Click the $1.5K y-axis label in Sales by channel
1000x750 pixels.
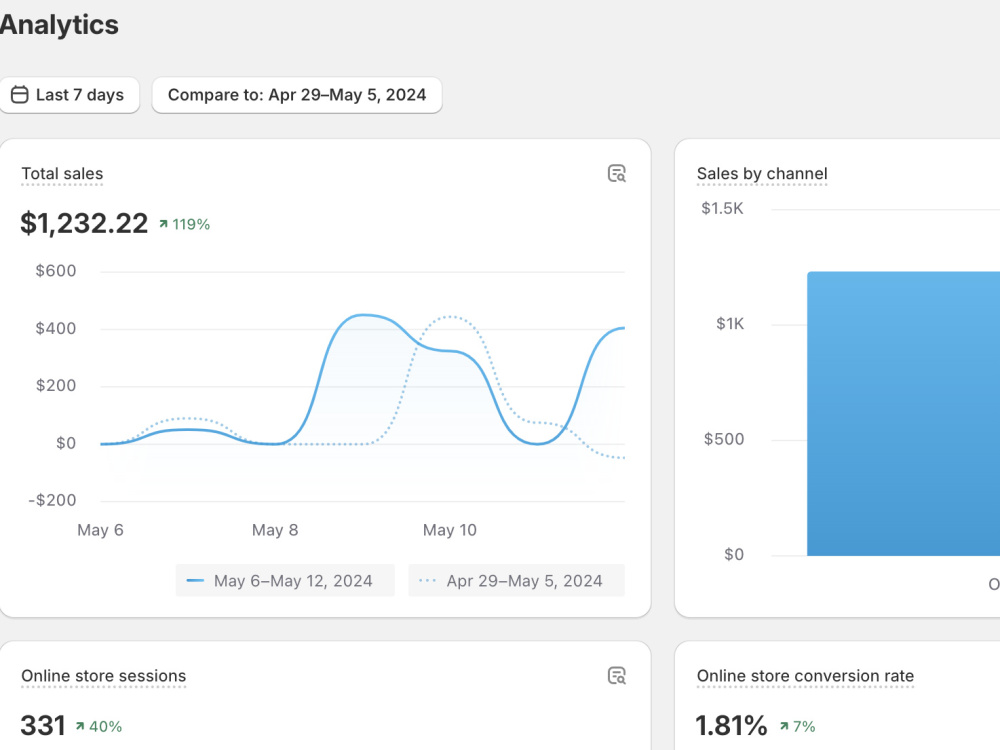point(722,209)
